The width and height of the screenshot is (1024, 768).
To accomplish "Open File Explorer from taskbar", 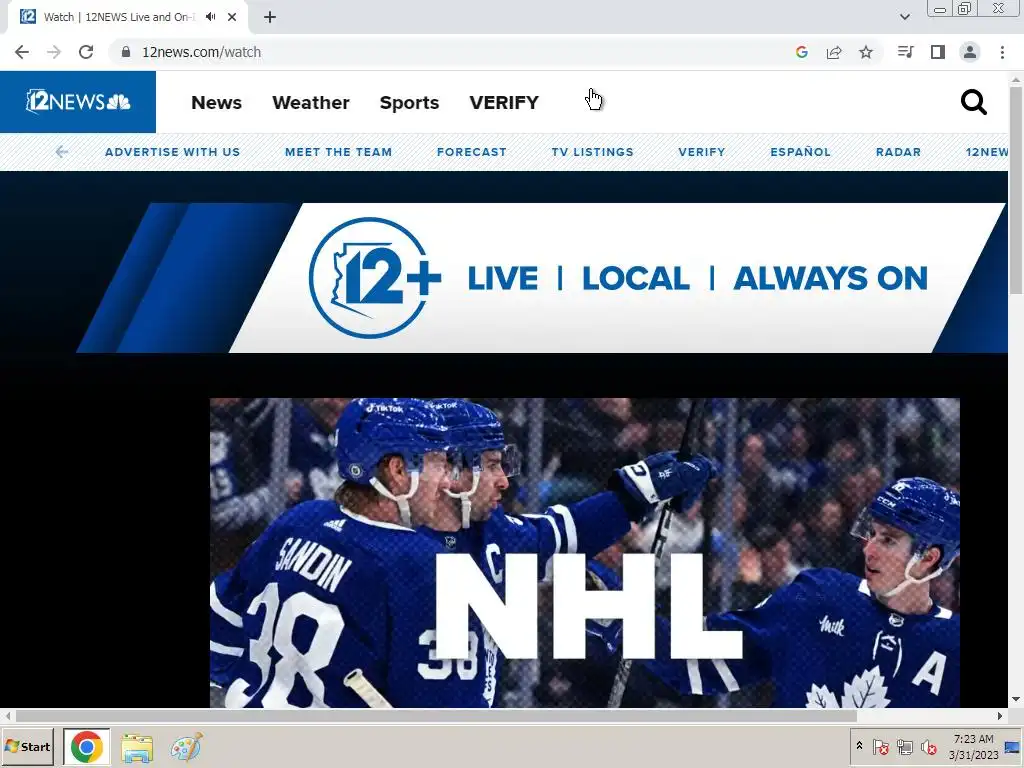I will coord(136,748).
